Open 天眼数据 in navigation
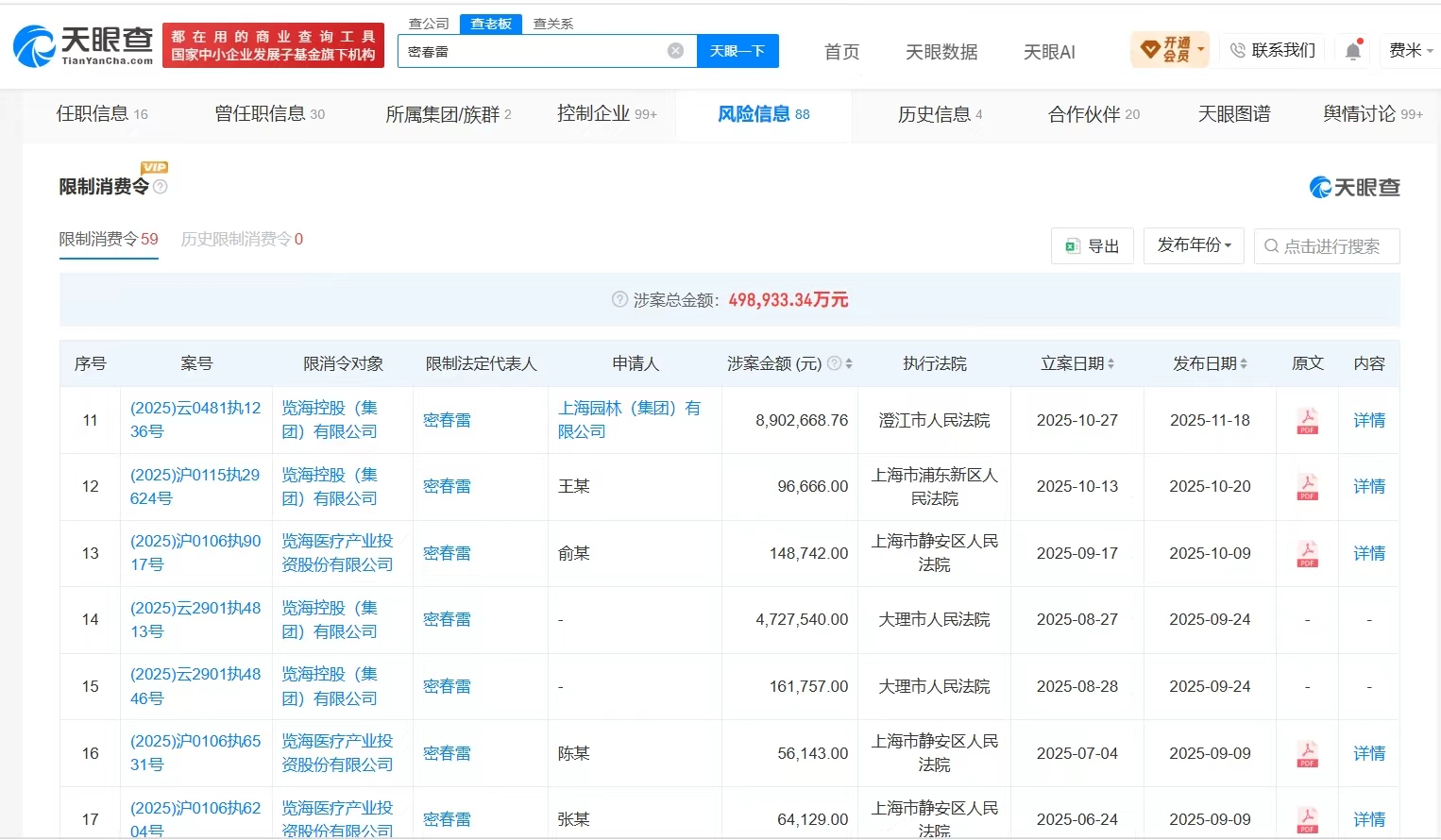 click(x=941, y=52)
